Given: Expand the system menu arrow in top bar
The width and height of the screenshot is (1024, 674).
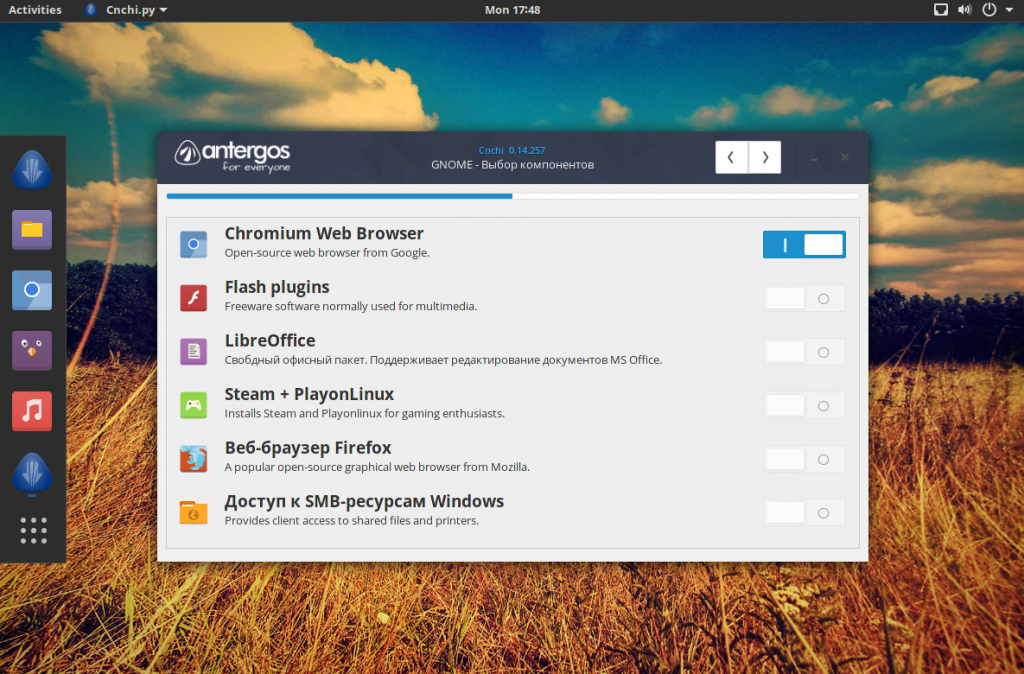Looking at the screenshot, I should pos(1009,10).
